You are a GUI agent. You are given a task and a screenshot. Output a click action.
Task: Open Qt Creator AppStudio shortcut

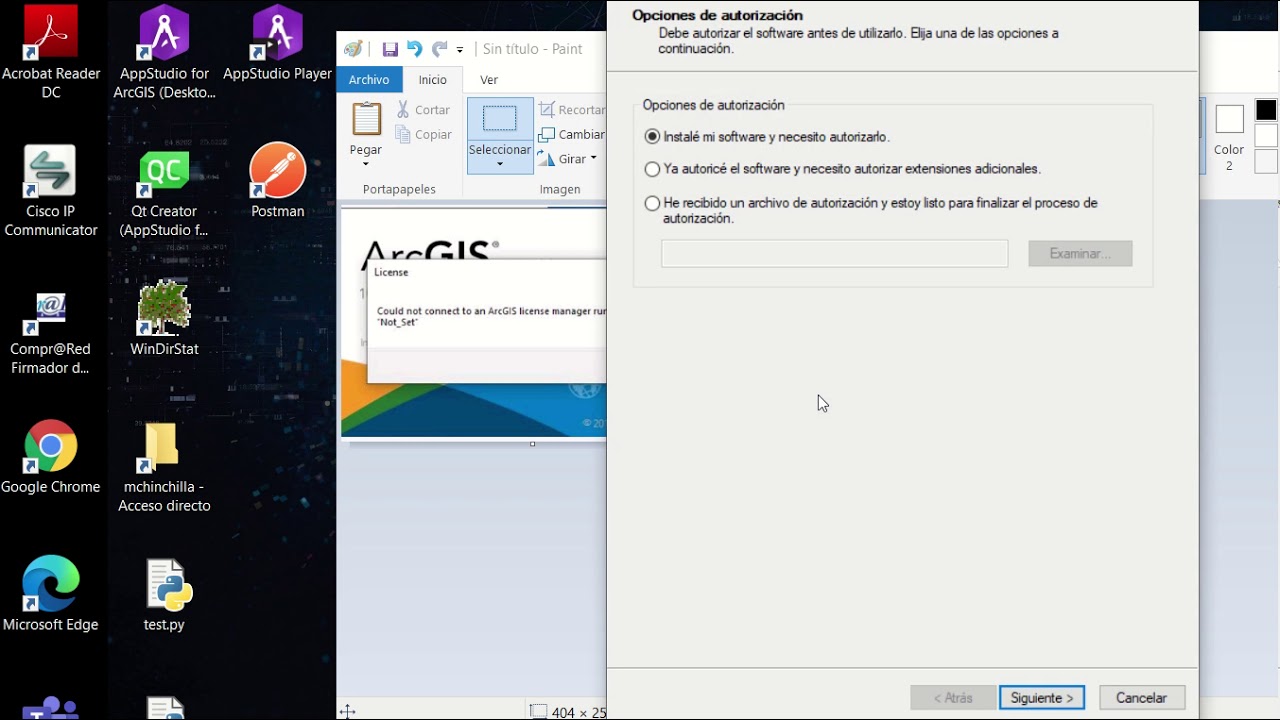[x=164, y=190]
